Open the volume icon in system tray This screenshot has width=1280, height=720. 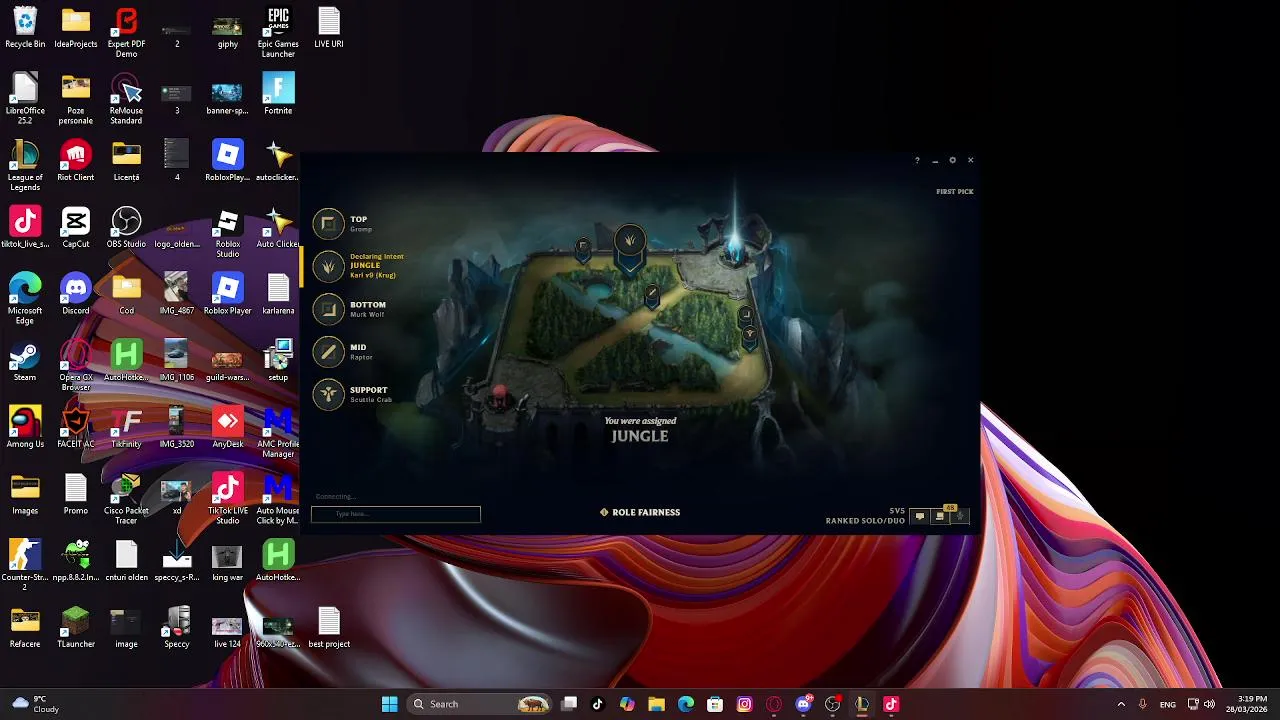tap(1210, 704)
